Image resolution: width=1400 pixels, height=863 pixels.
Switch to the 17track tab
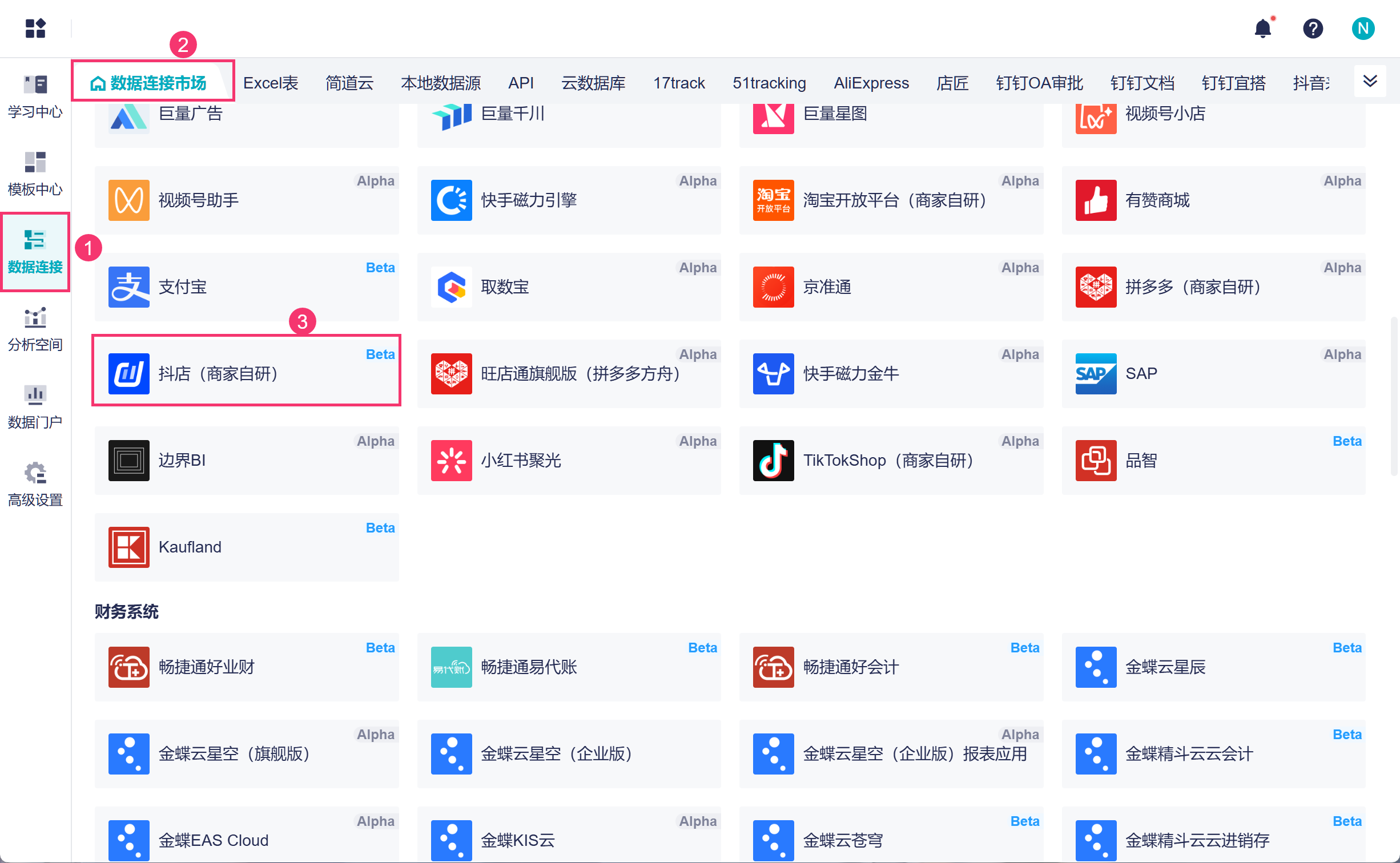coord(679,83)
